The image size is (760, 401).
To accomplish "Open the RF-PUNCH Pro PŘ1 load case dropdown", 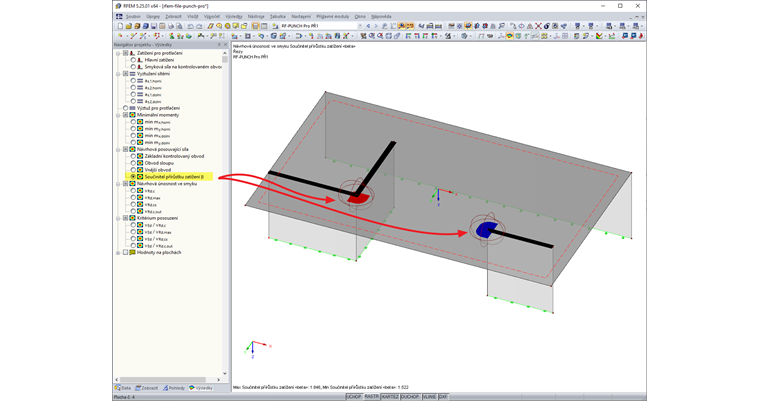I will tap(360, 26).
